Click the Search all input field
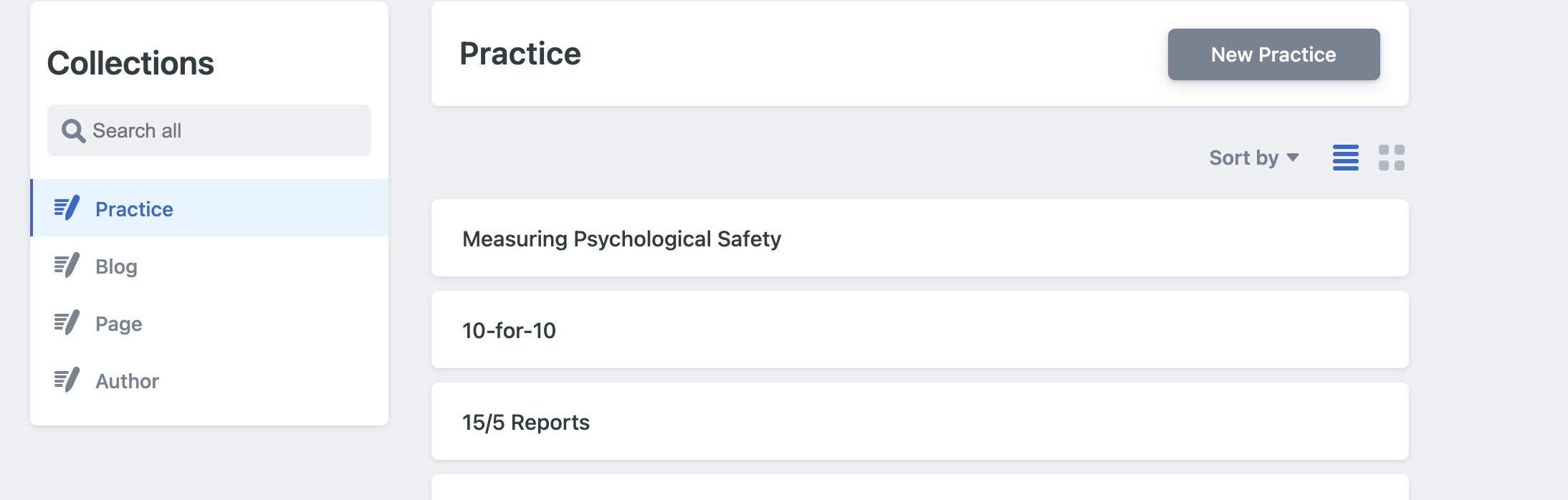Viewport: 1568px width, 500px height. [208, 130]
